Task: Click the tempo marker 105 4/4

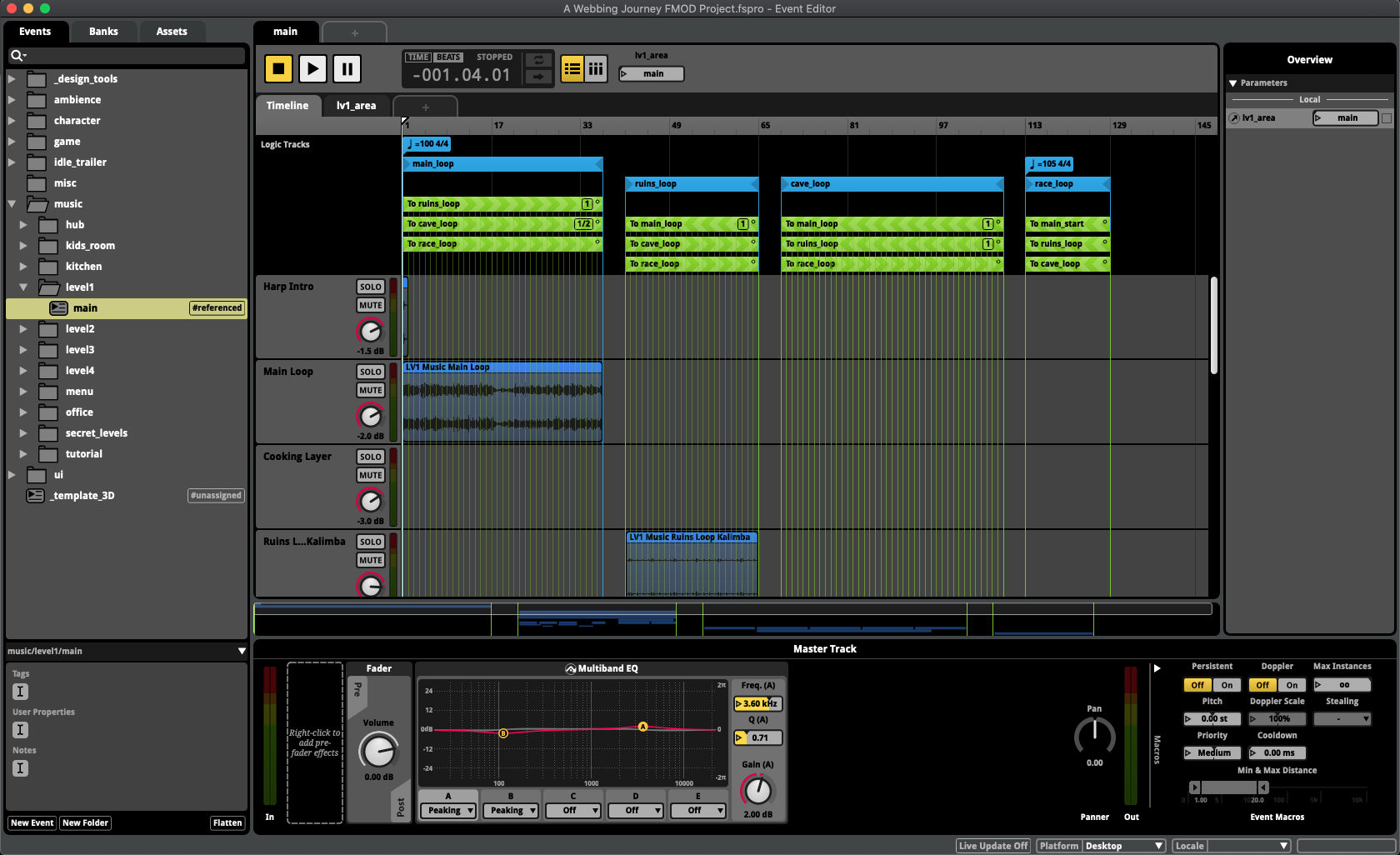Action: (1050, 164)
